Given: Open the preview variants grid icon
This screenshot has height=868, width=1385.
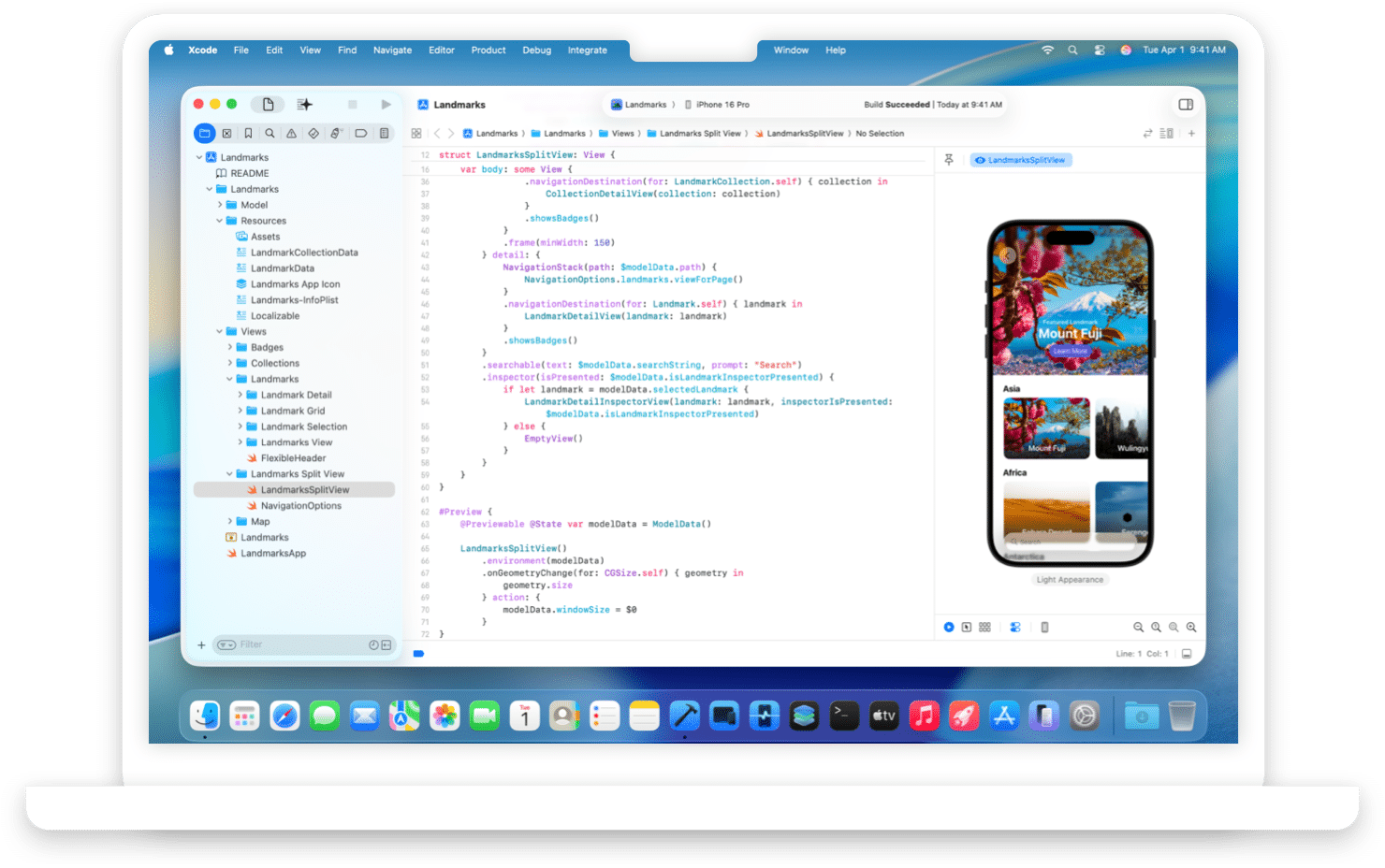Looking at the screenshot, I should (984, 628).
